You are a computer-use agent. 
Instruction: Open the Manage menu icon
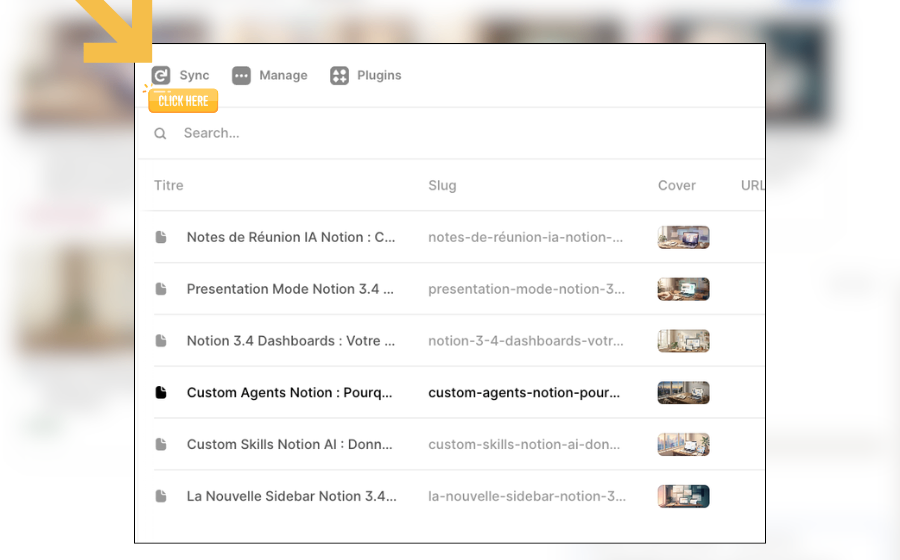241,75
